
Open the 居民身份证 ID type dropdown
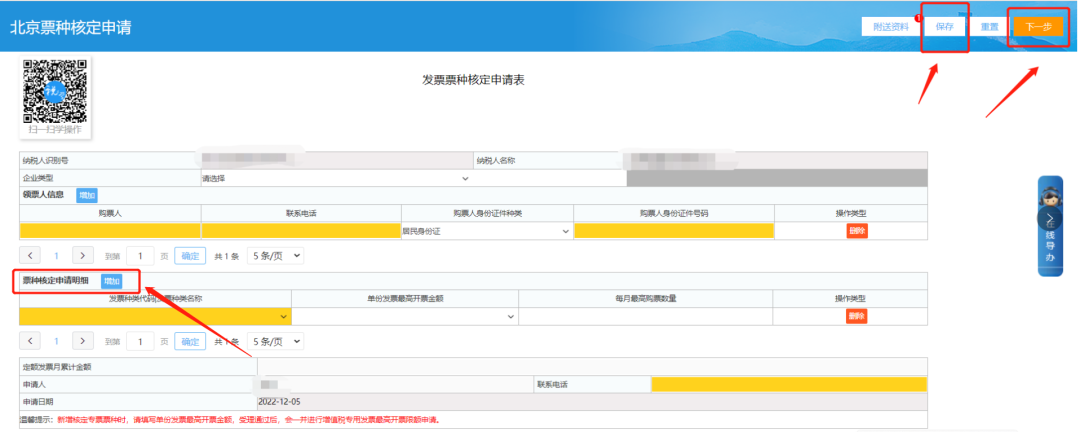487,232
